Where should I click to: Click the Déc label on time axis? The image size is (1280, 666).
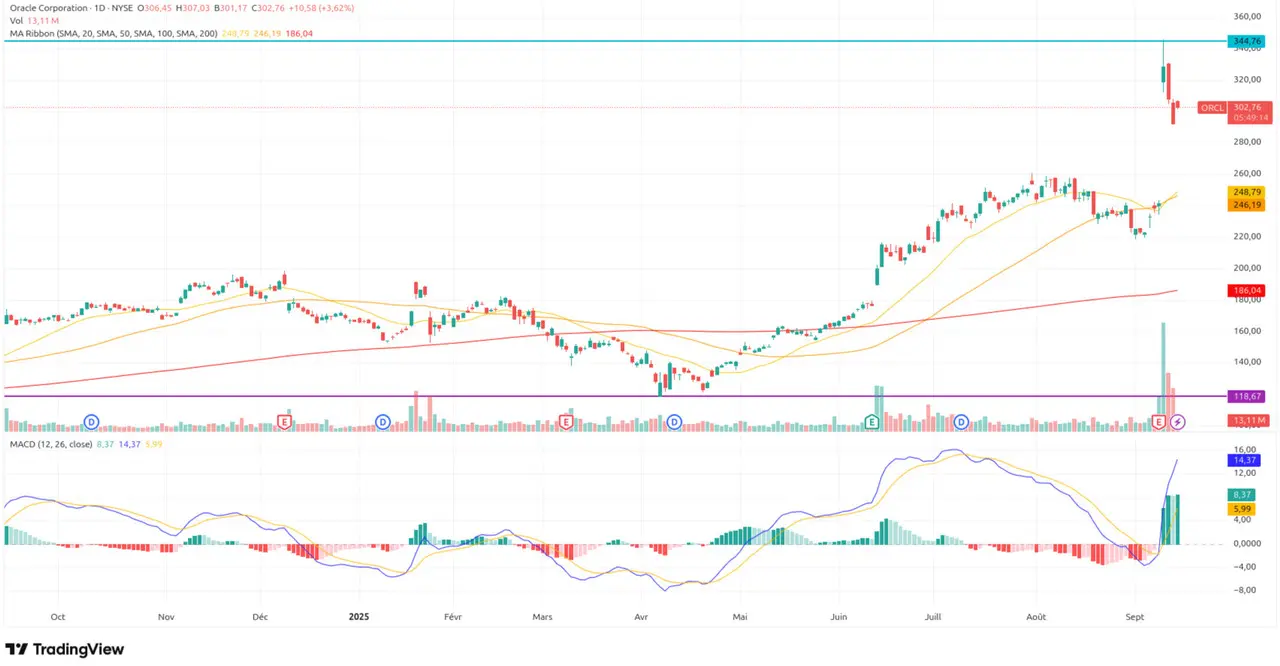[260, 617]
